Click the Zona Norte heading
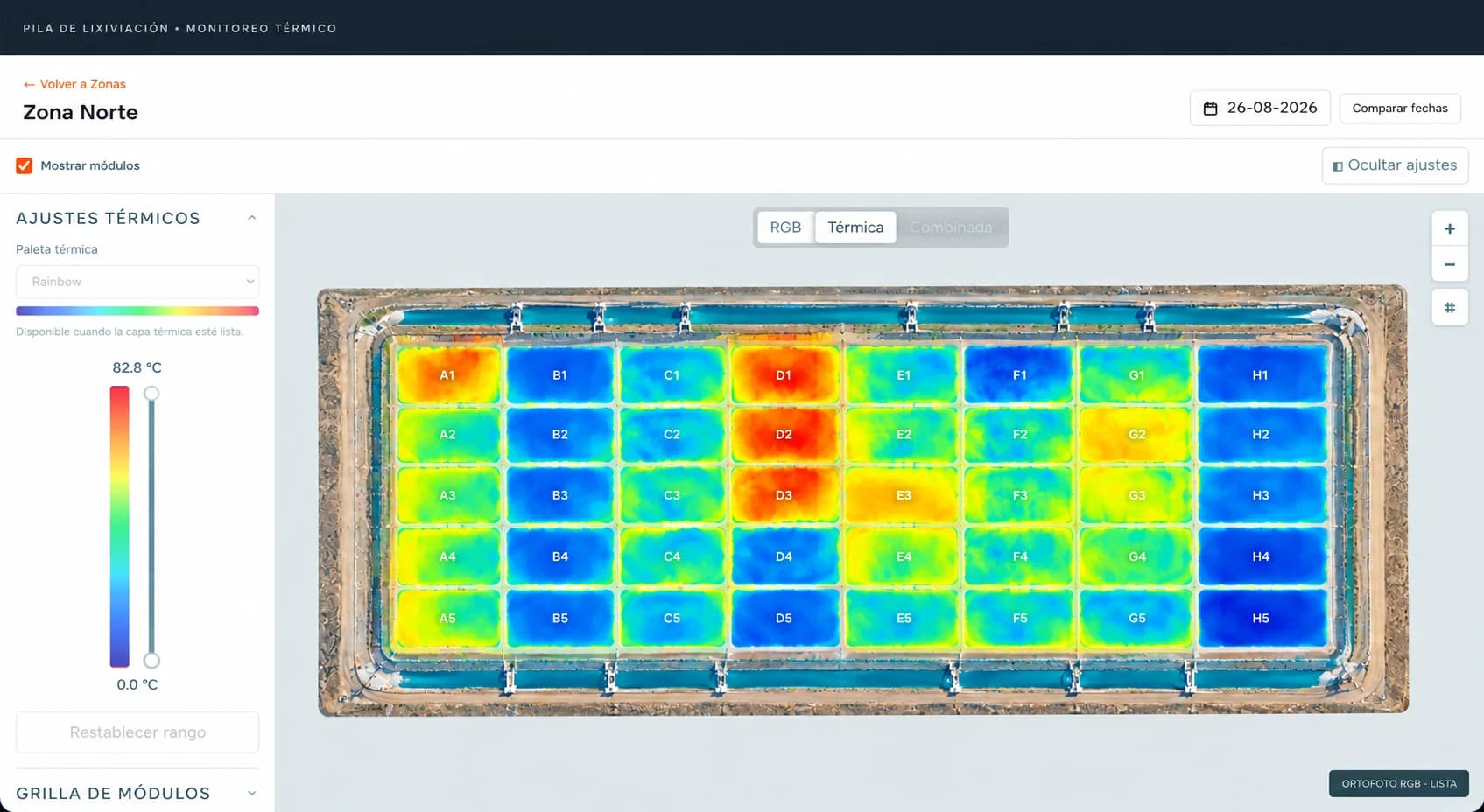The width and height of the screenshot is (1484, 812). tap(81, 112)
